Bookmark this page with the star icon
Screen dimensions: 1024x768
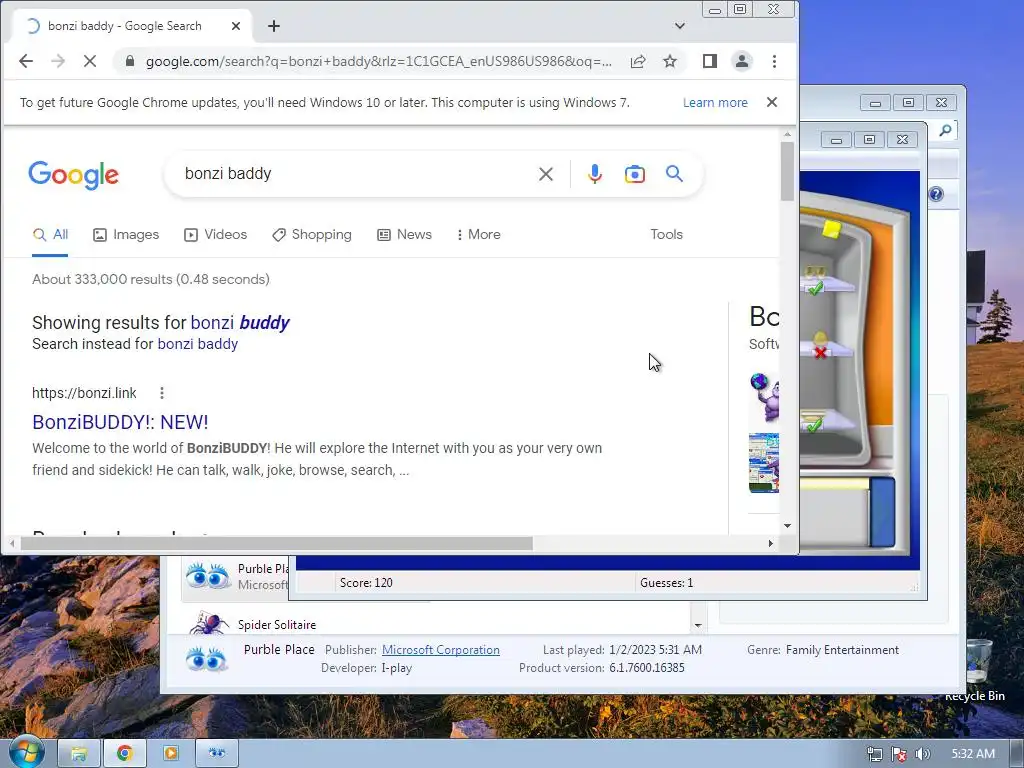point(669,61)
